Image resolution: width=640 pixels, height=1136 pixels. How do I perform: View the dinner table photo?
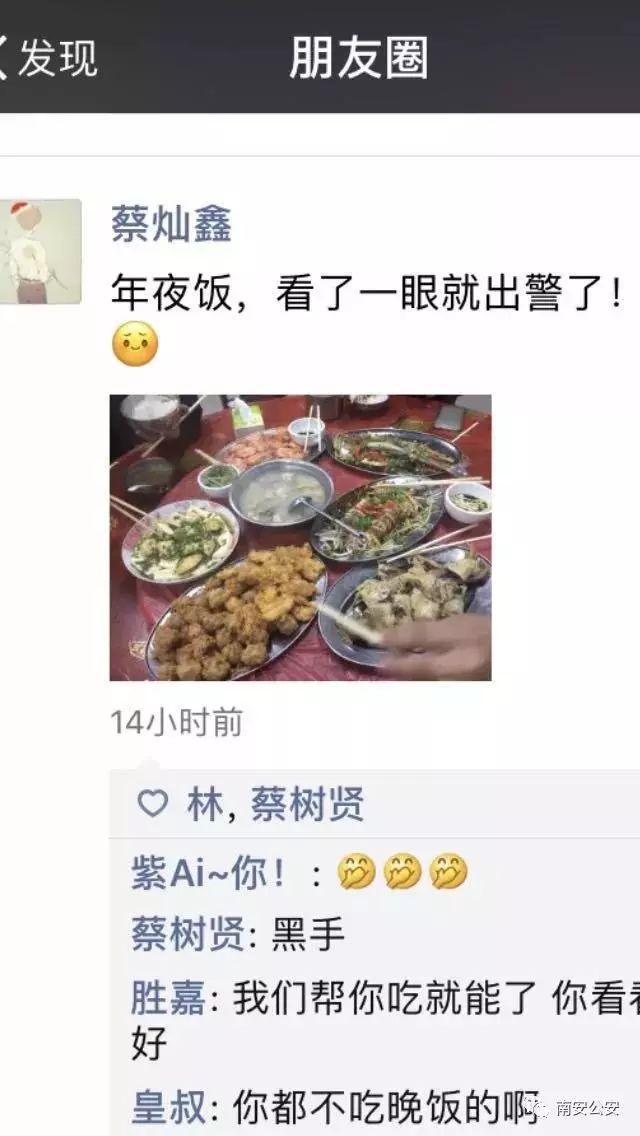[300, 538]
